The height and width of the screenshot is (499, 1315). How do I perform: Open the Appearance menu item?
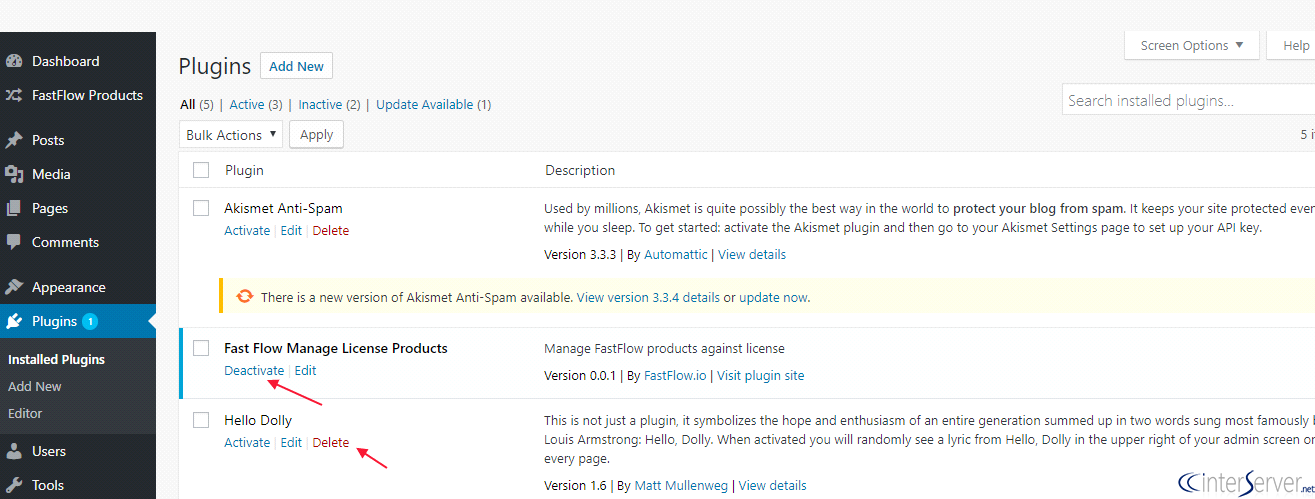pos(69,287)
